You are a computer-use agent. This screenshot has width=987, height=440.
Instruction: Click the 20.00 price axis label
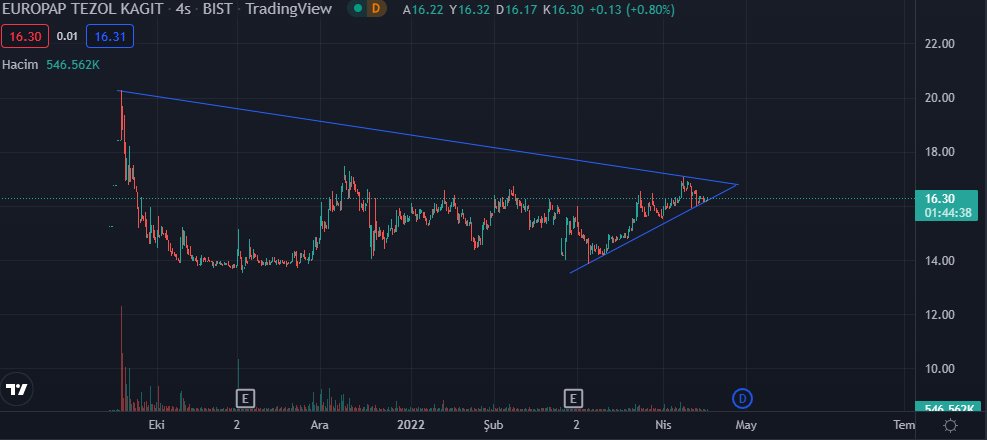pos(940,98)
